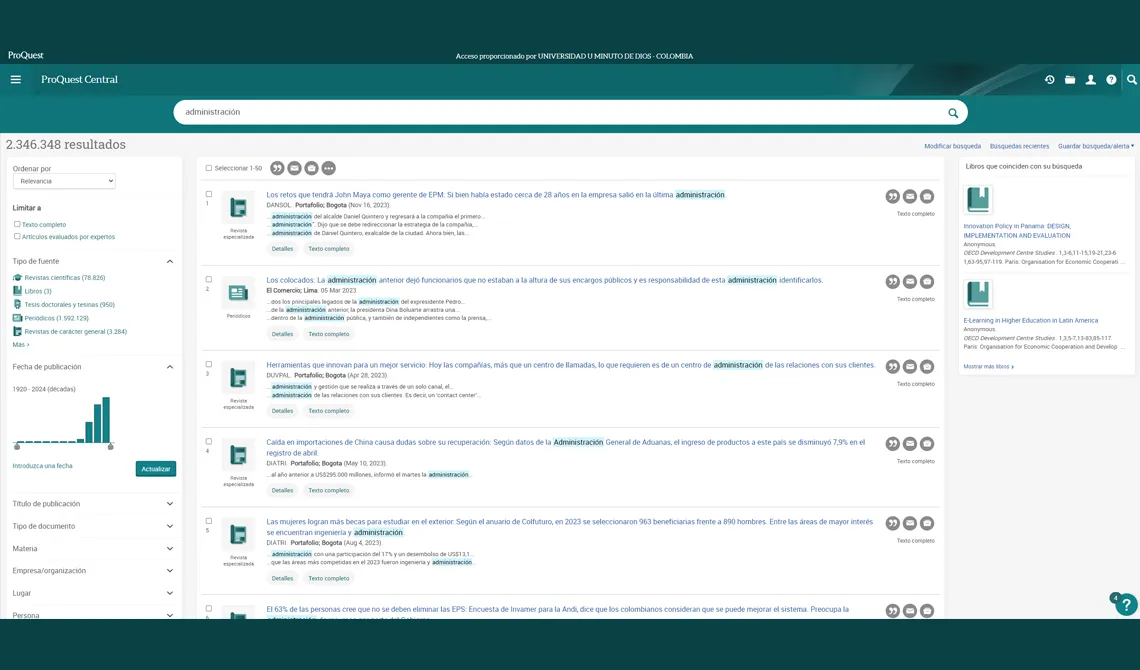Email the second result using the envelope icon
Viewport: 1140px width, 670px height.
tap(910, 281)
